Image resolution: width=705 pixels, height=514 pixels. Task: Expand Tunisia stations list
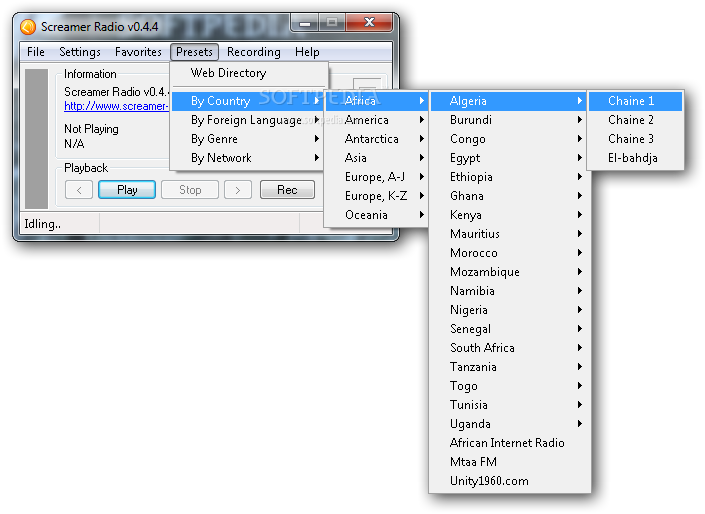pyautogui.click(x=509, y=405)
